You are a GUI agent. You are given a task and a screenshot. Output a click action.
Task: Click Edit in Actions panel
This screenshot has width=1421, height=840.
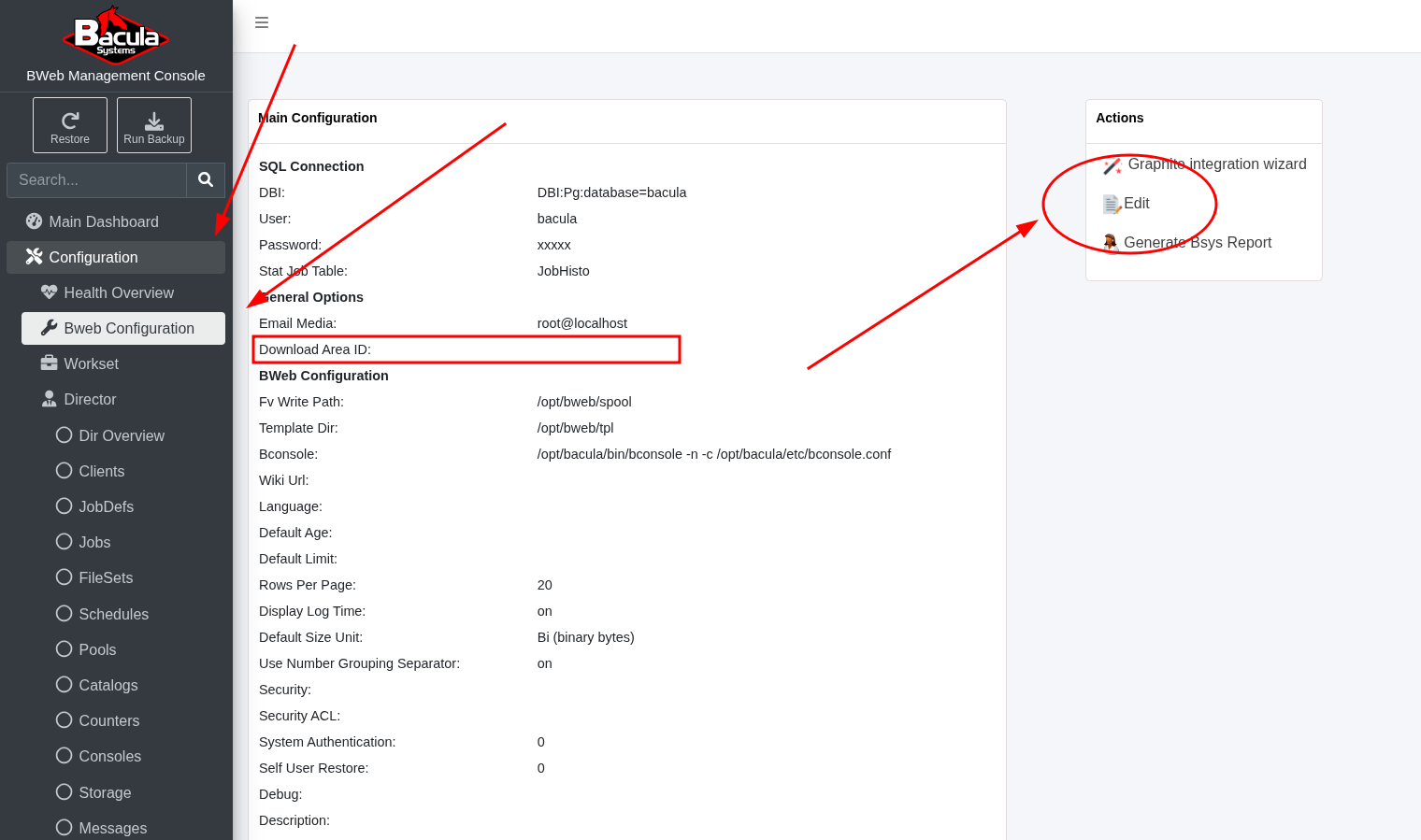coord(1136,203)
